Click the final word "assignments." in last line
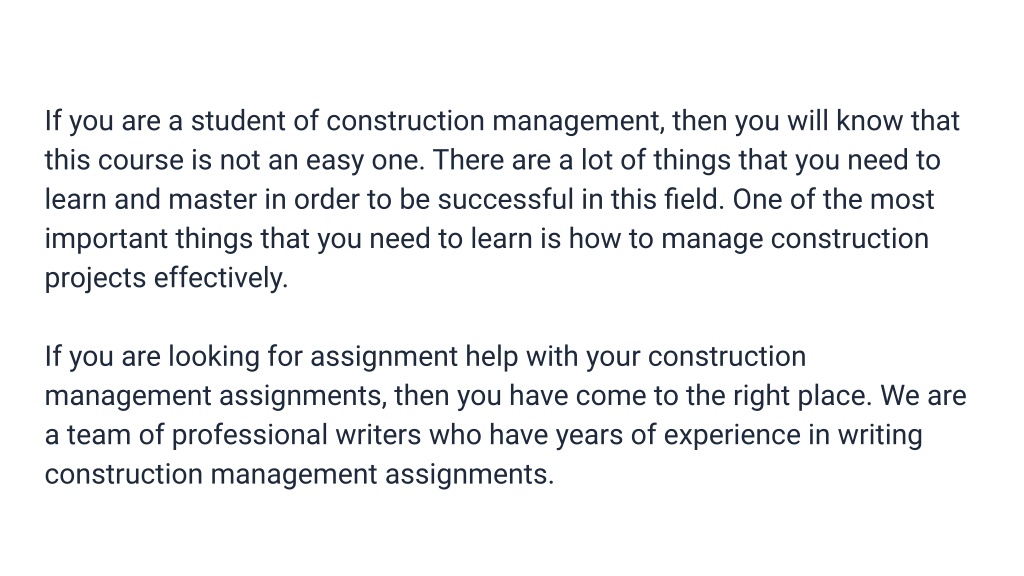Screen dimensions: 1024x576 [469, 475]
